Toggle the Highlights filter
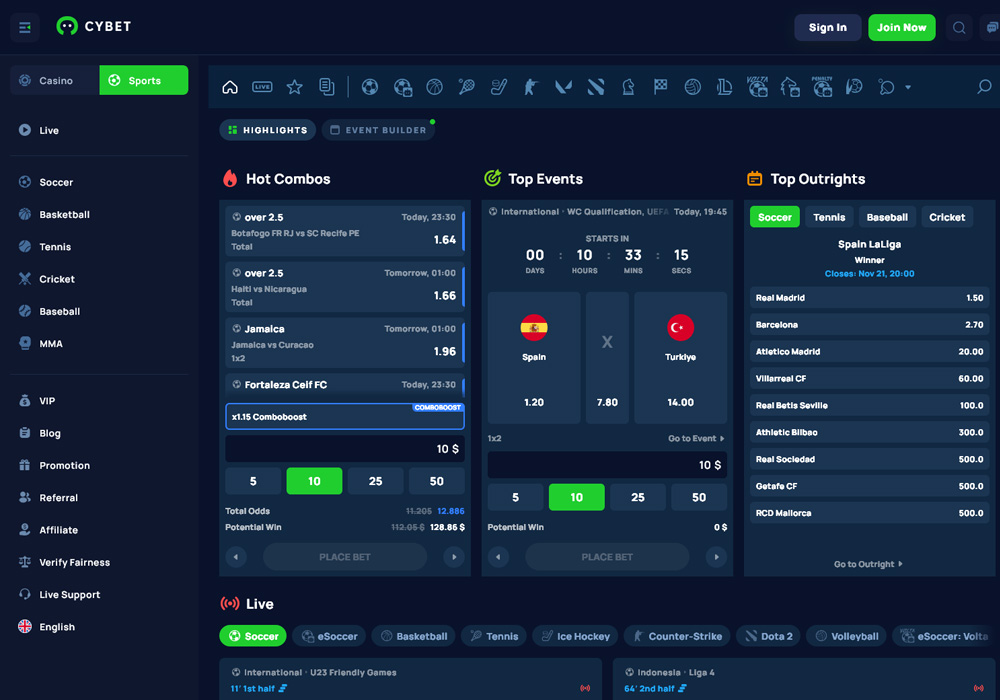This screenshot has width=1000, height=700. click(267, 130)
